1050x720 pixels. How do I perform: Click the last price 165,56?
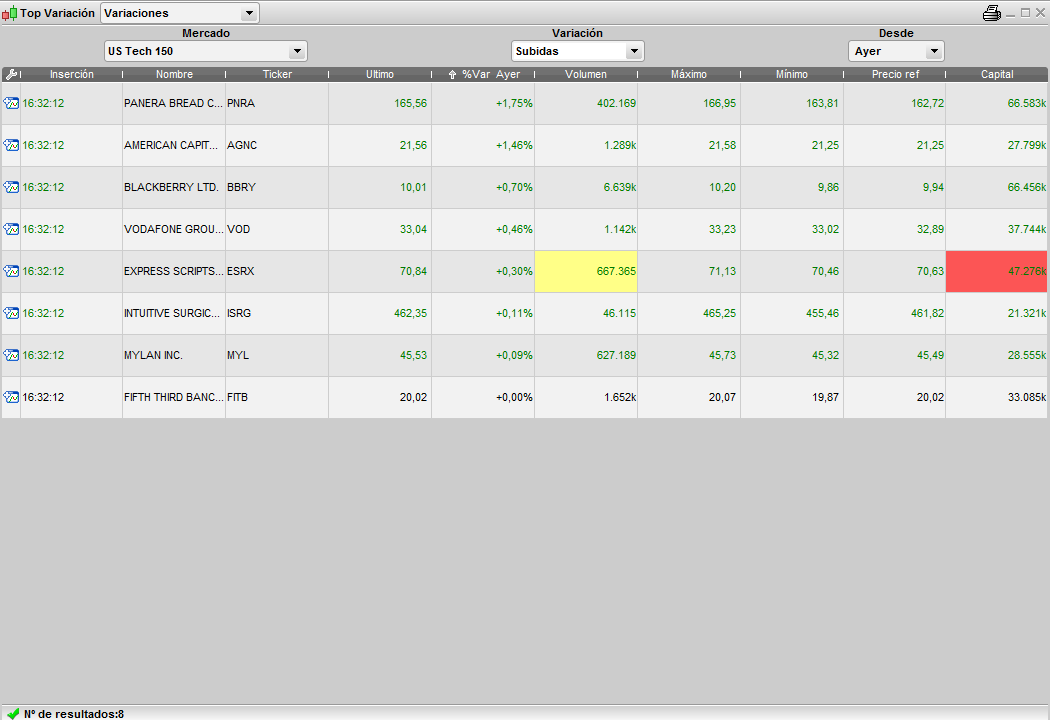[410, 103]
